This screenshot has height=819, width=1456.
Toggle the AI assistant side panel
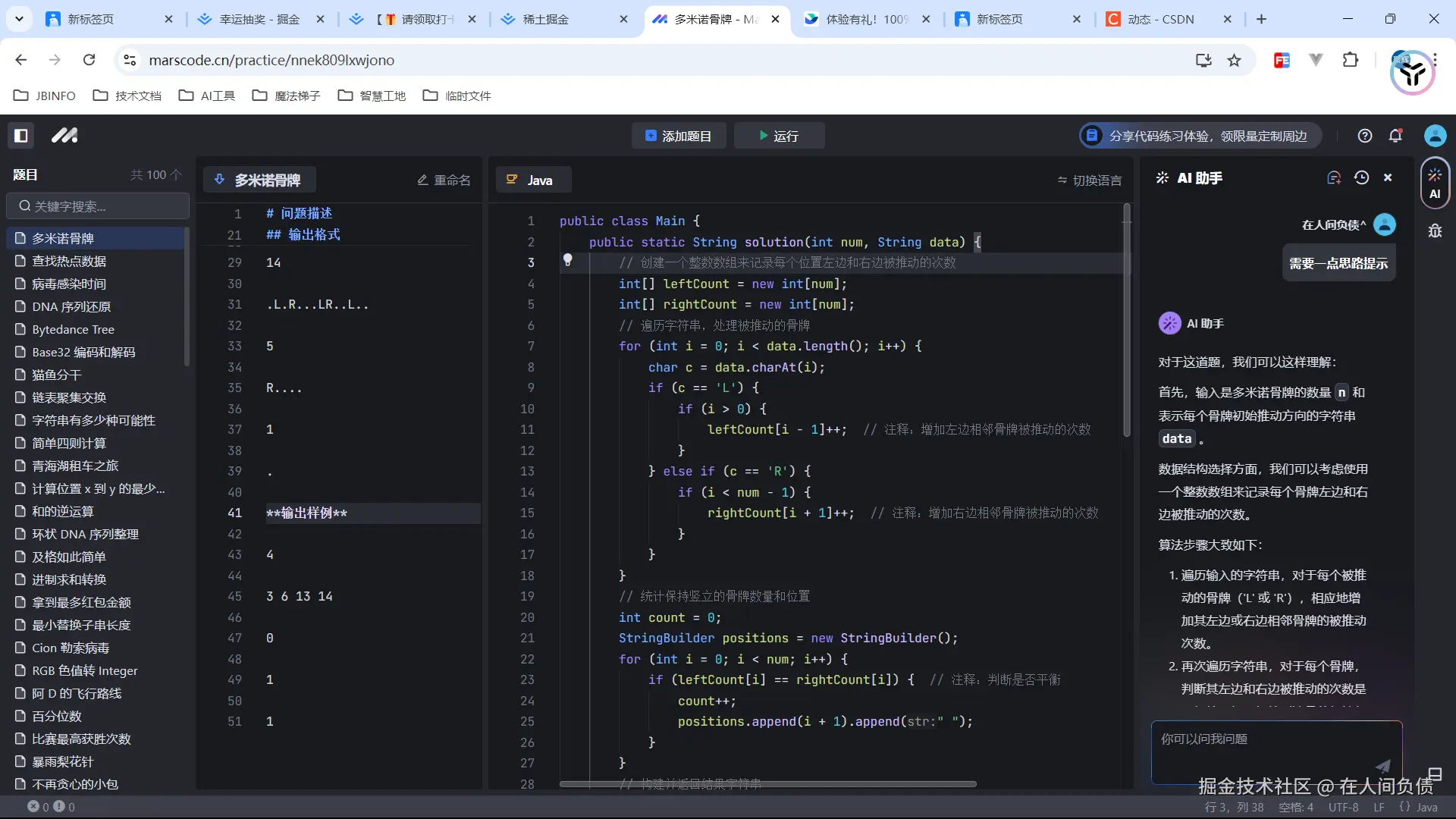click(x=1434, y=182)
